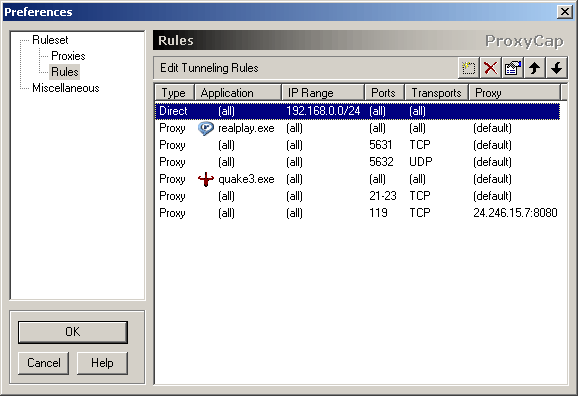
Task: Move rule down with down arrow icon
Action: pos(557,68)
